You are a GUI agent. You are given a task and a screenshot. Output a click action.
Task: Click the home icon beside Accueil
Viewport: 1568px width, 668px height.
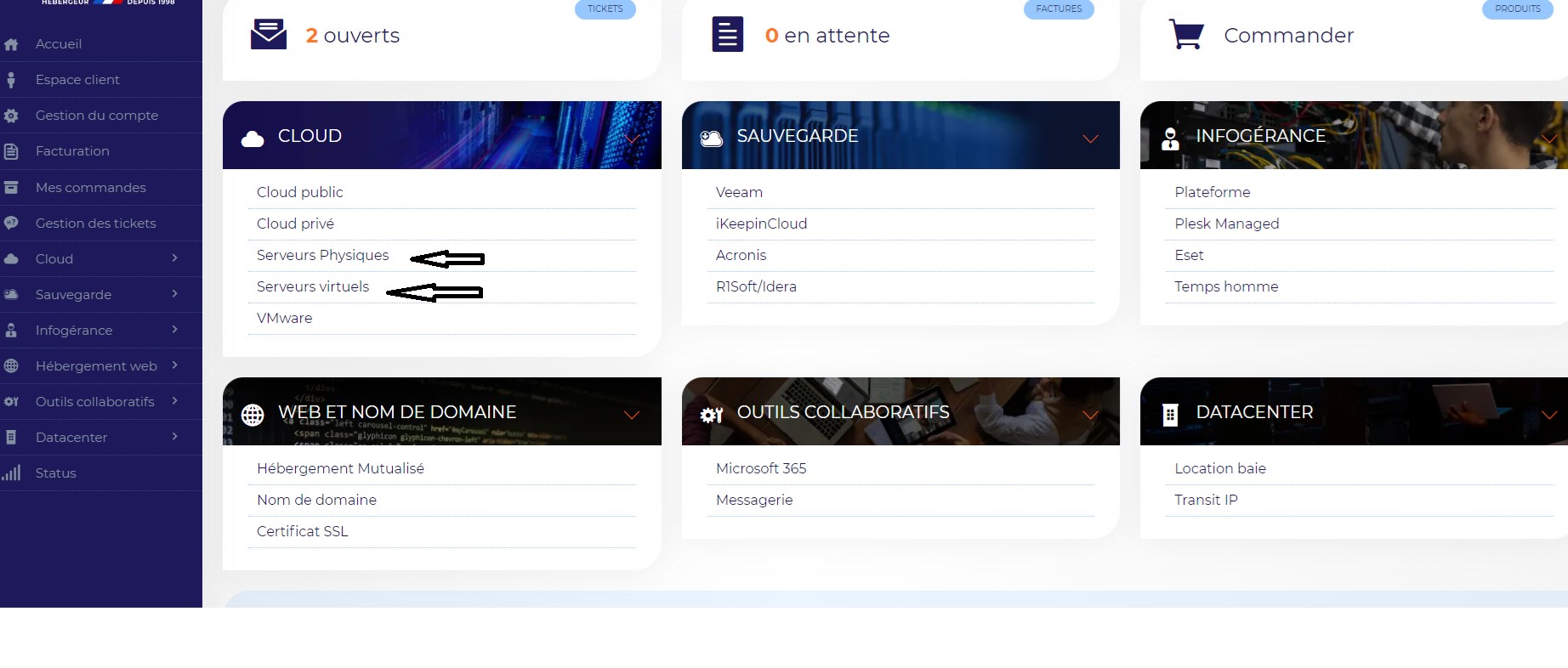[x=11, y=44]
